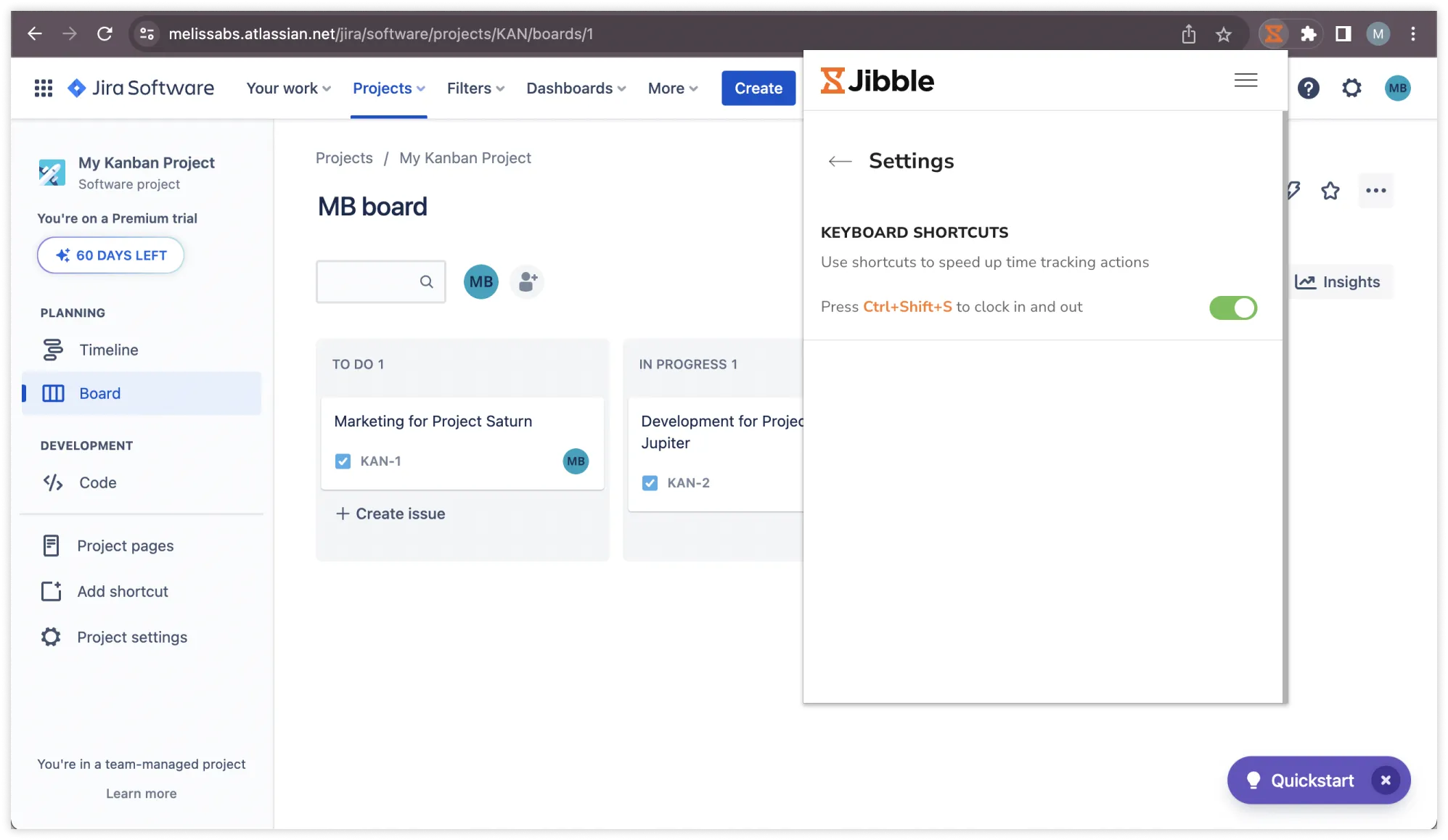1448x840 pixels.
Task: Expand the Filters dropdown menu
Action: [475, 88]
